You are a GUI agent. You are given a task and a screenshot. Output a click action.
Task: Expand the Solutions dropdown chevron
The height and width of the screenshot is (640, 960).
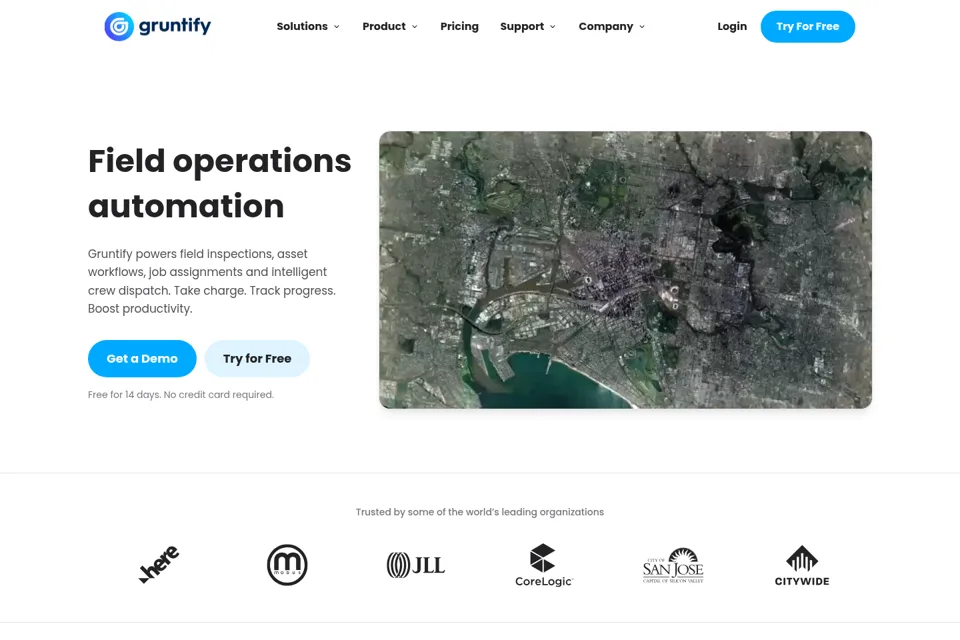tap(336, 27)
